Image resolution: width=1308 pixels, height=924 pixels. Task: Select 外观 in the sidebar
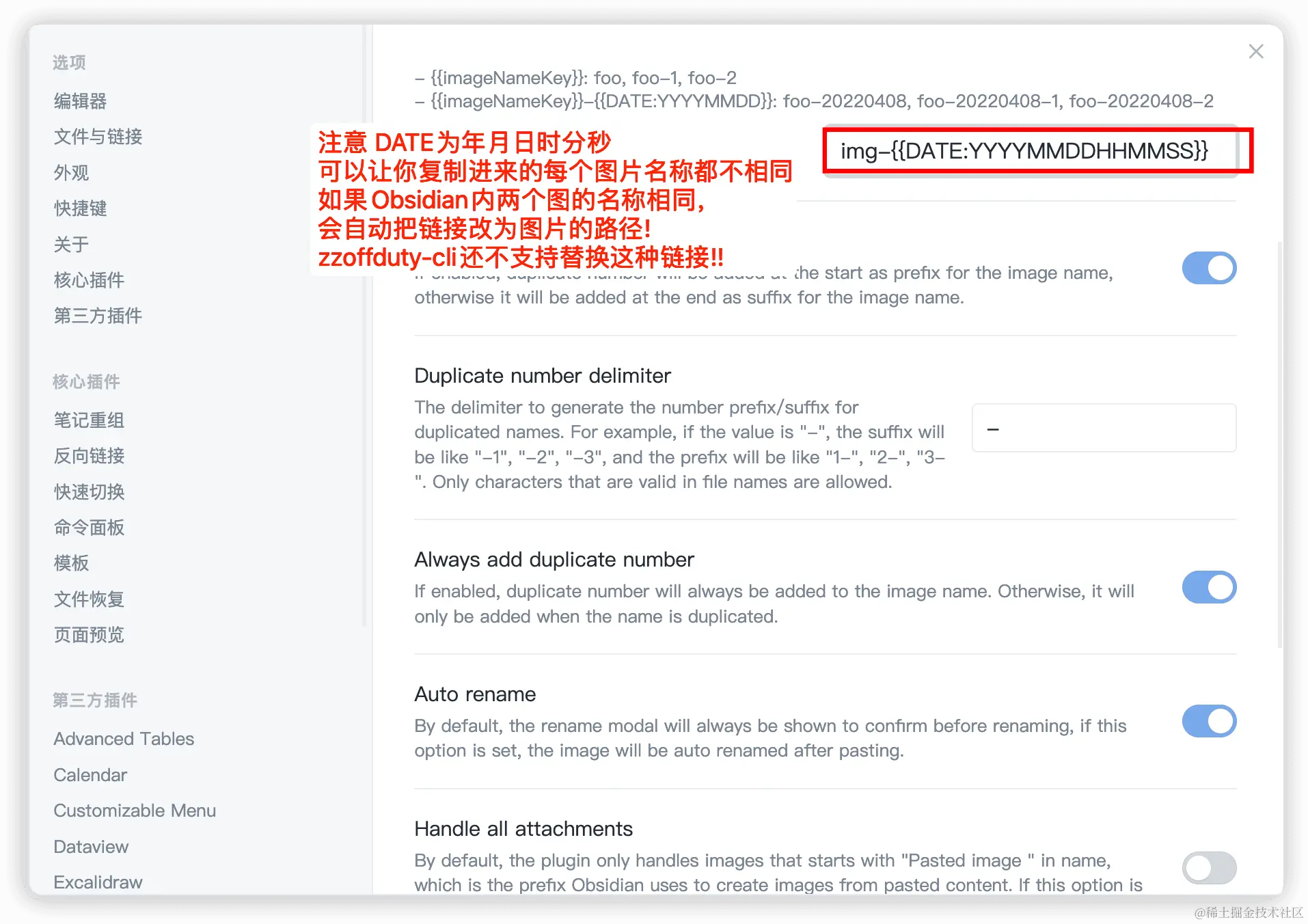coord(72,173)
